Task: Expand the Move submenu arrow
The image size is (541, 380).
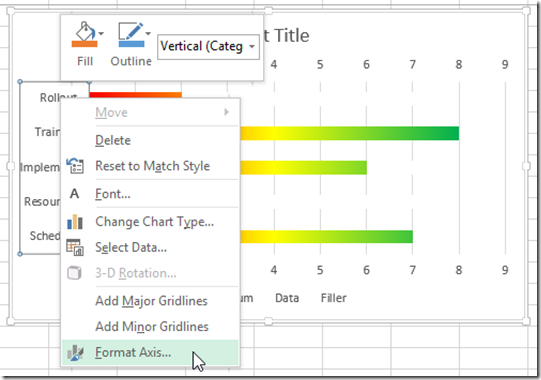Action: [x=226, y=112]
